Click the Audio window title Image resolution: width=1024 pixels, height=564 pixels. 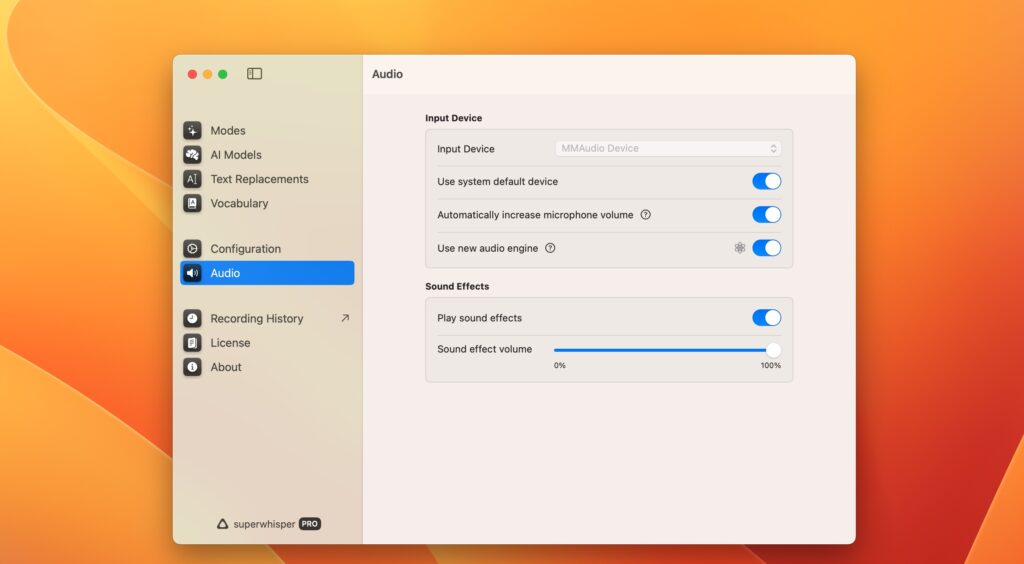click(x=387, y=74)
